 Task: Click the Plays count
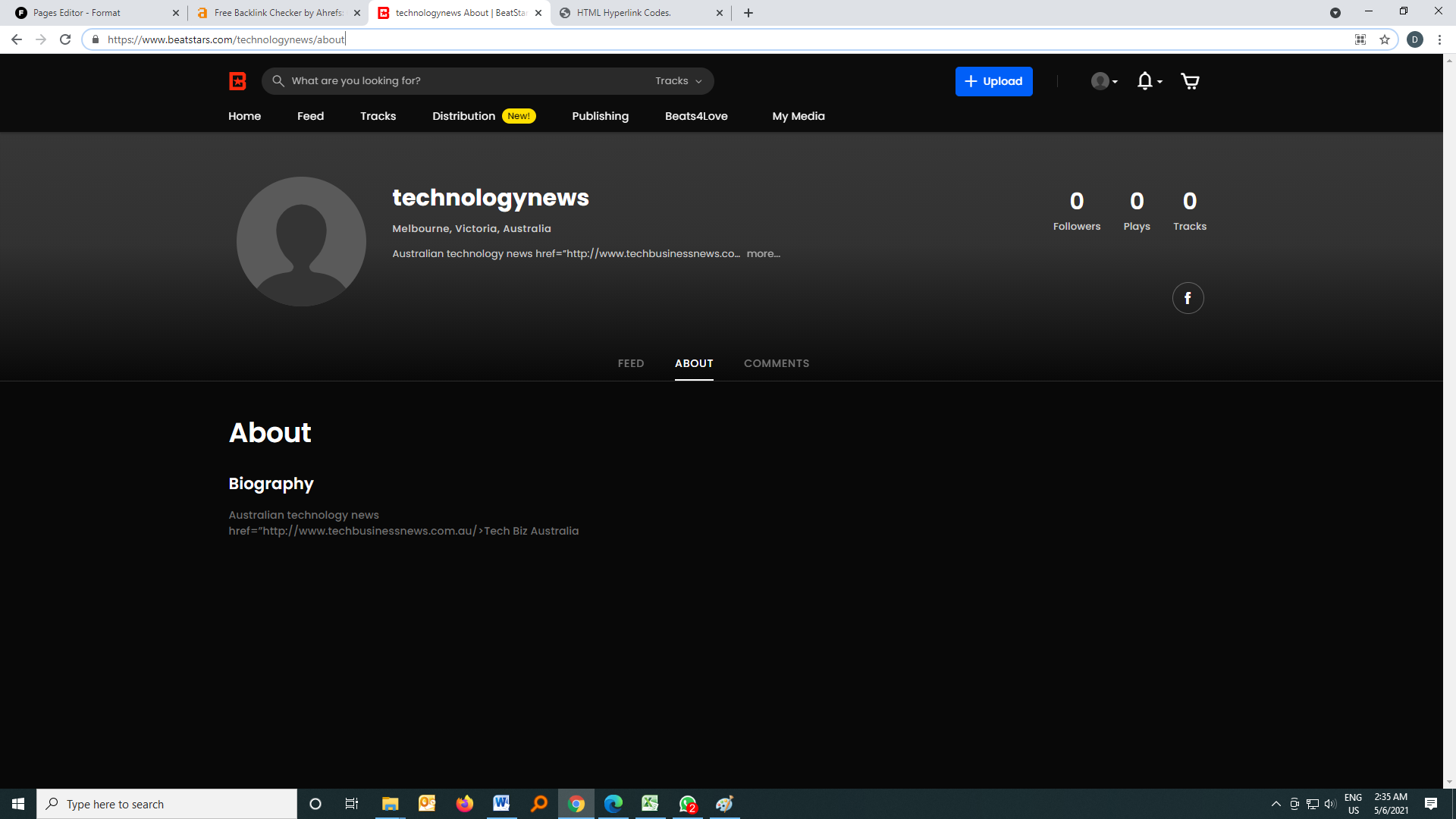[1136, 211]
